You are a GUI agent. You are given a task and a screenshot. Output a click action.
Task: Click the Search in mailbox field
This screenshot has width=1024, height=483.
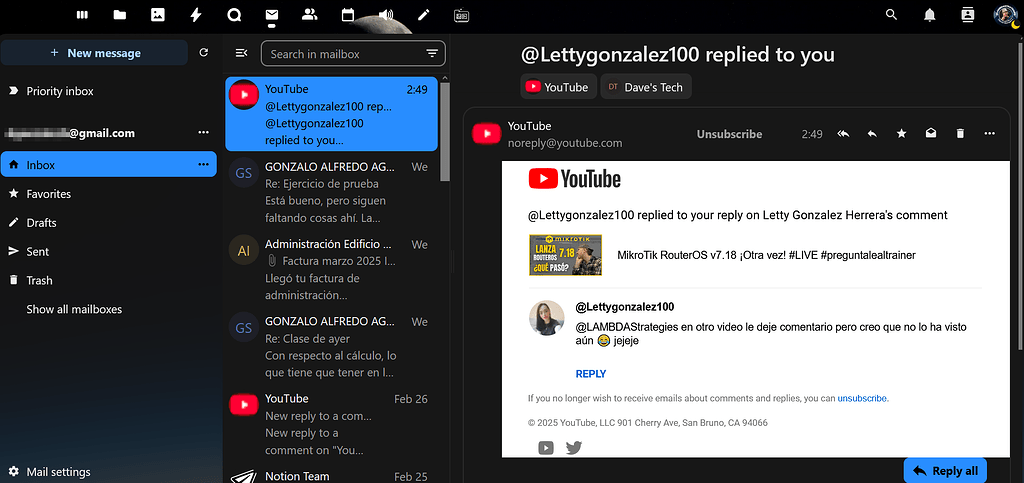pyautogui.click(x=343, y=54)
